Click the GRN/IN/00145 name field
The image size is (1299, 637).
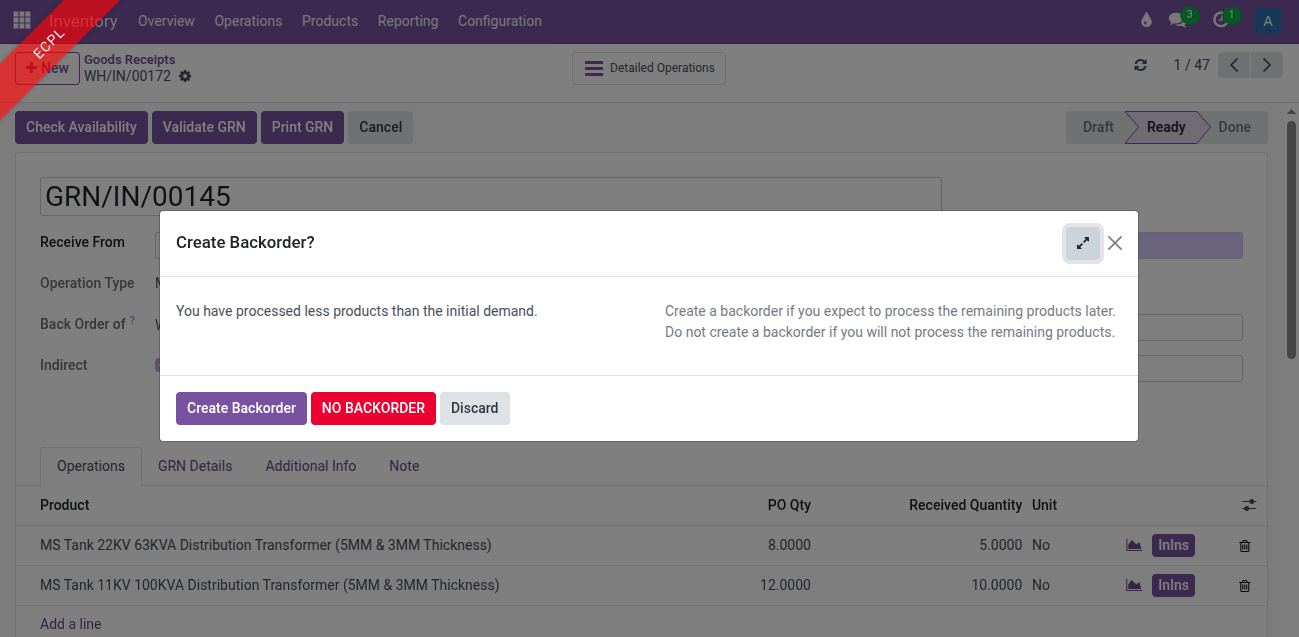490,196
